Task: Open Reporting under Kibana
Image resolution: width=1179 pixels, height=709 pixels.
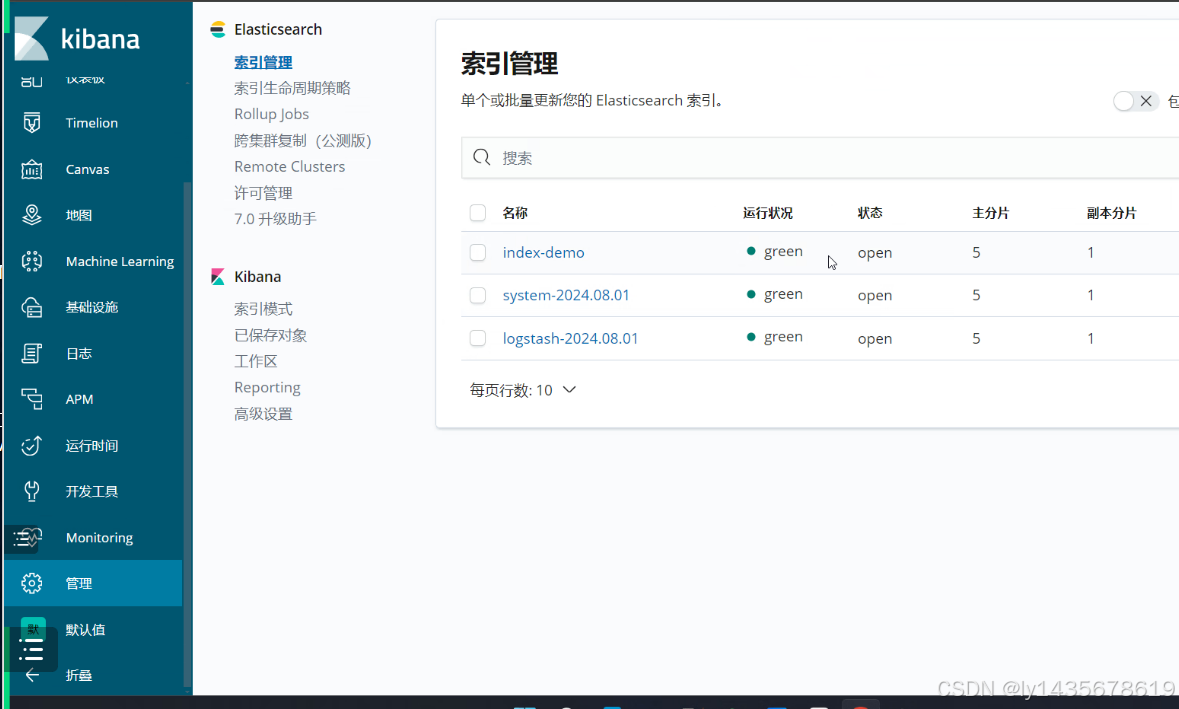Action: coord(267,388)
